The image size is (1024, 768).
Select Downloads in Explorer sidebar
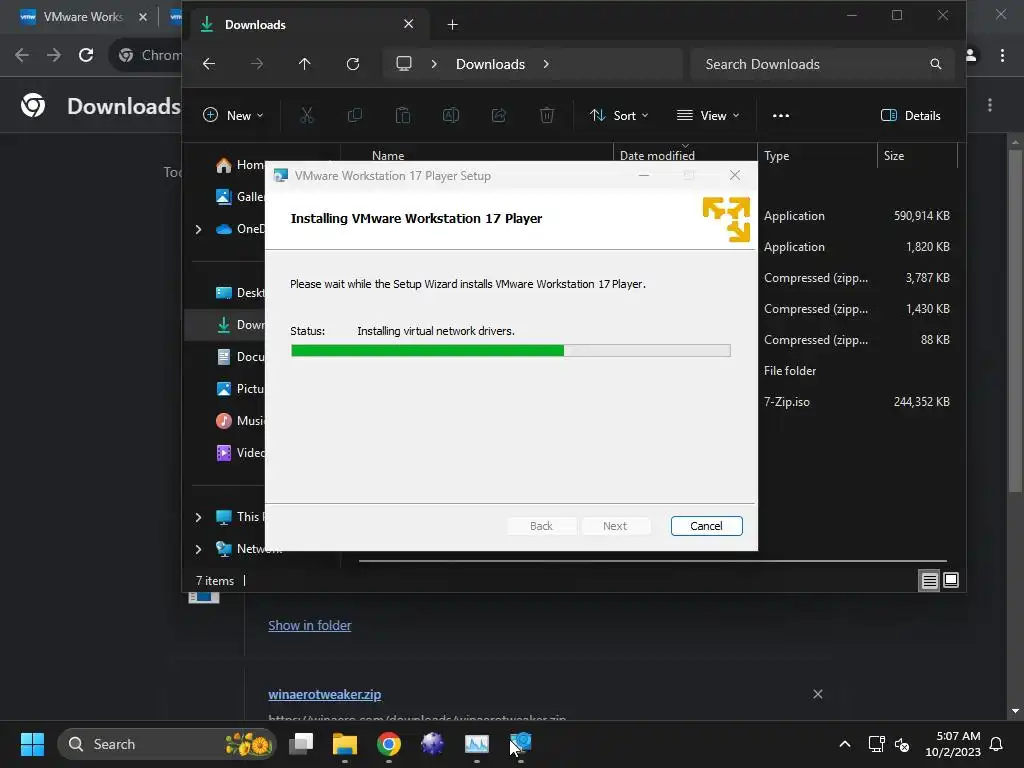(240, 325)
